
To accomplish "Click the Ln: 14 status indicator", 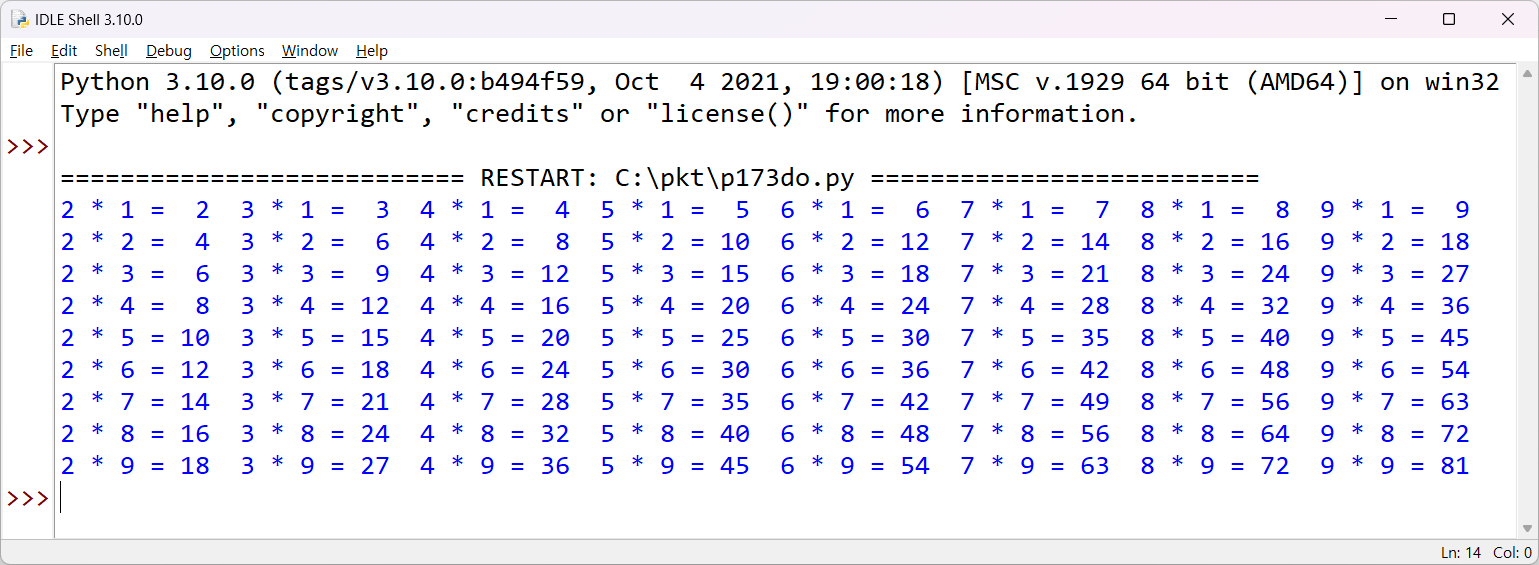I will [x=1461, y=552].
